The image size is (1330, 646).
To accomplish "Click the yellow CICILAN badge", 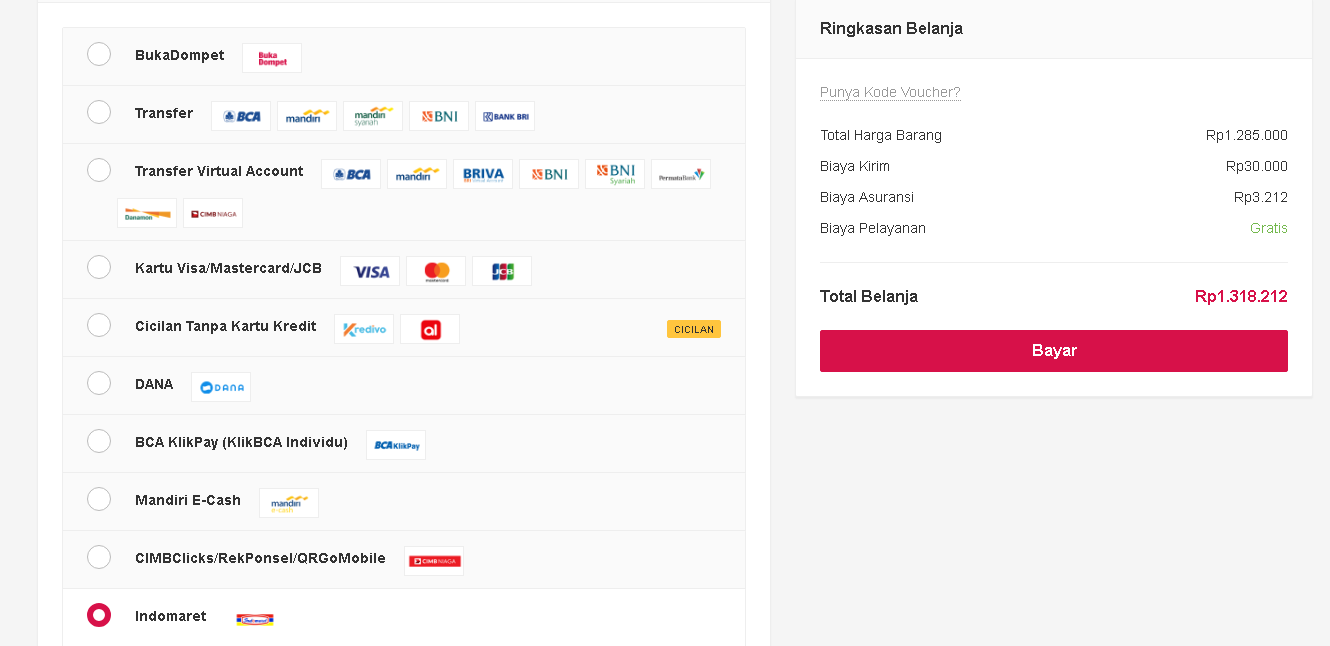I will click(x=694, y=329).
